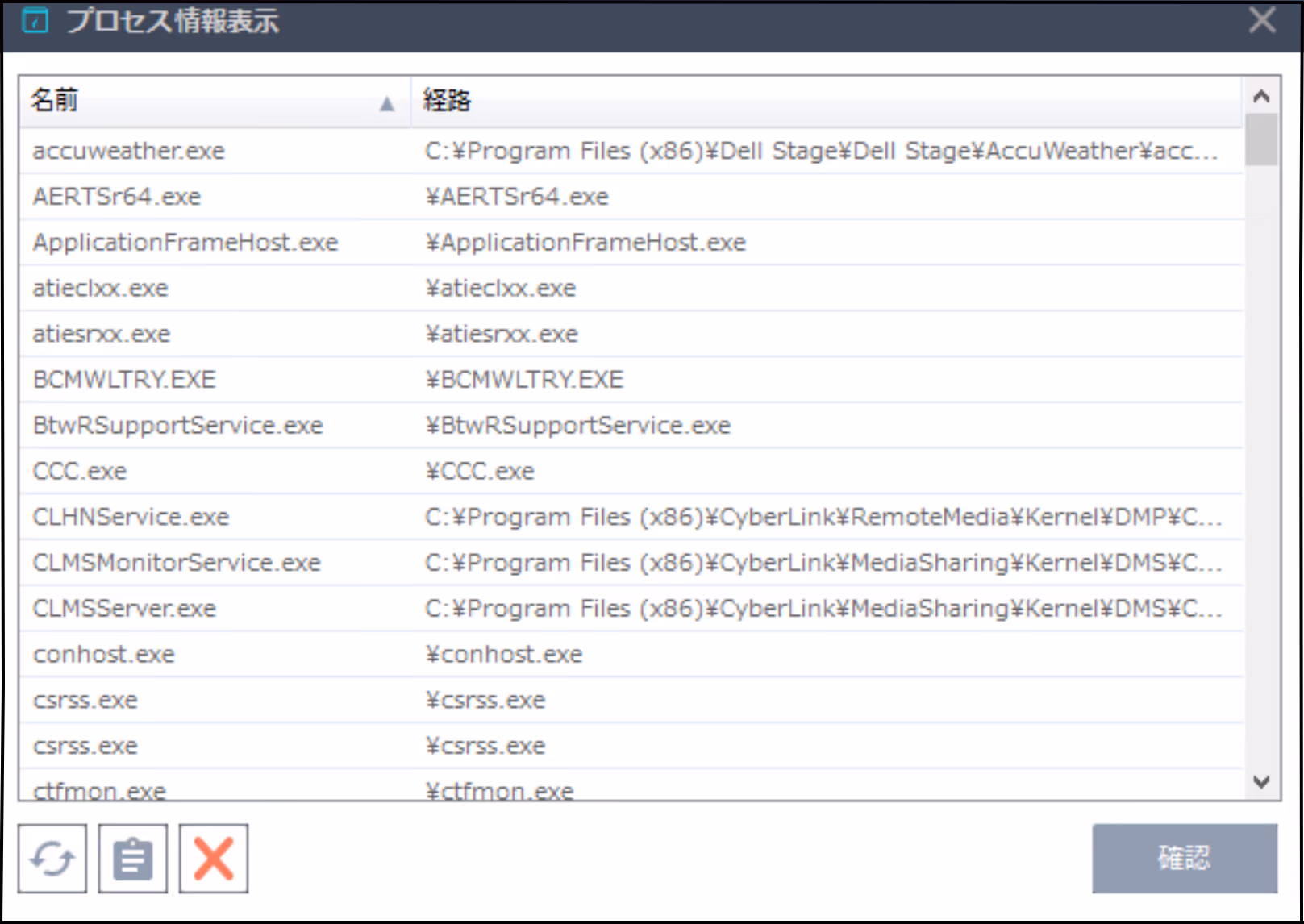Click the ¥atieclxx.exe path cell
The image size is (1304, 924).
pos(827,289)
